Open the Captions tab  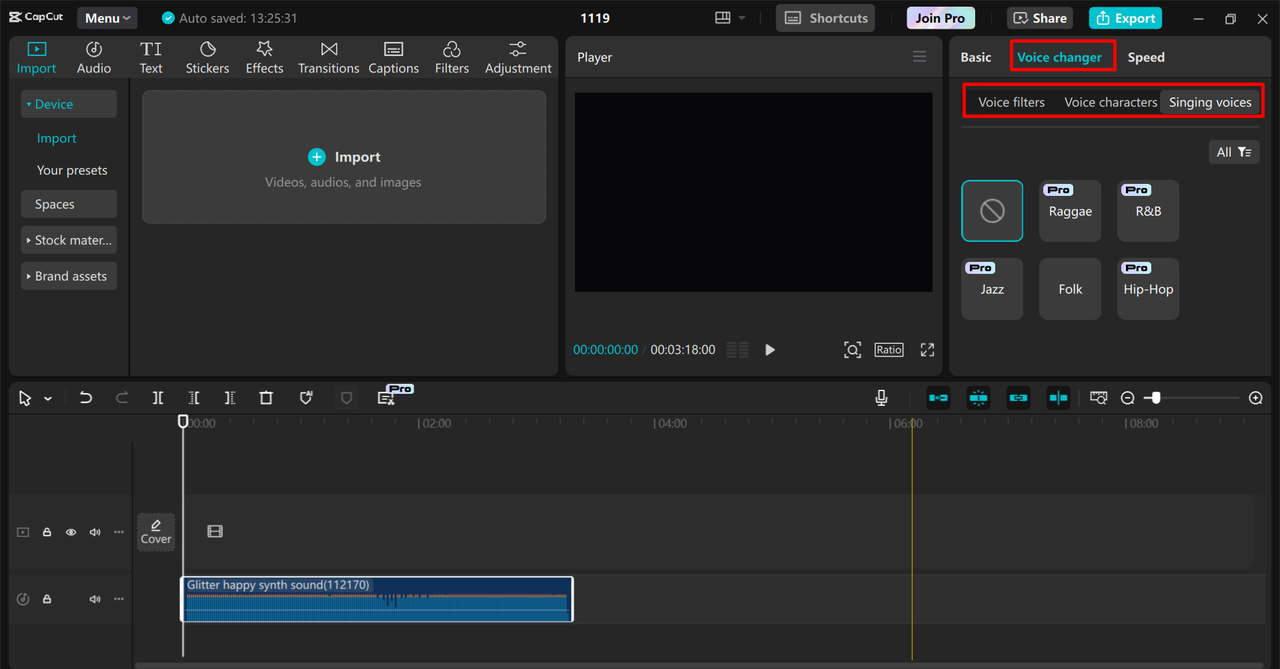pos(393,58)
